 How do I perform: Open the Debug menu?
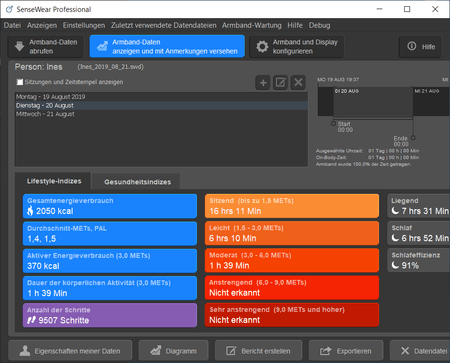click(x=319, y=25)
